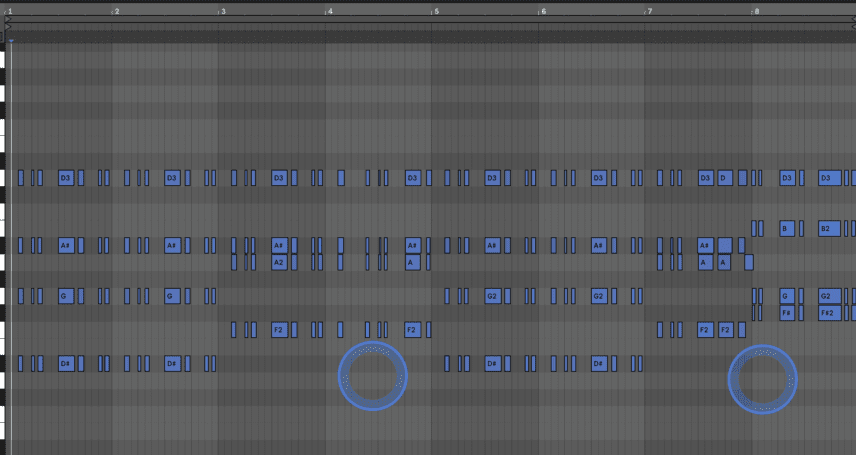Select the G note in bar 1

[66, 296]
